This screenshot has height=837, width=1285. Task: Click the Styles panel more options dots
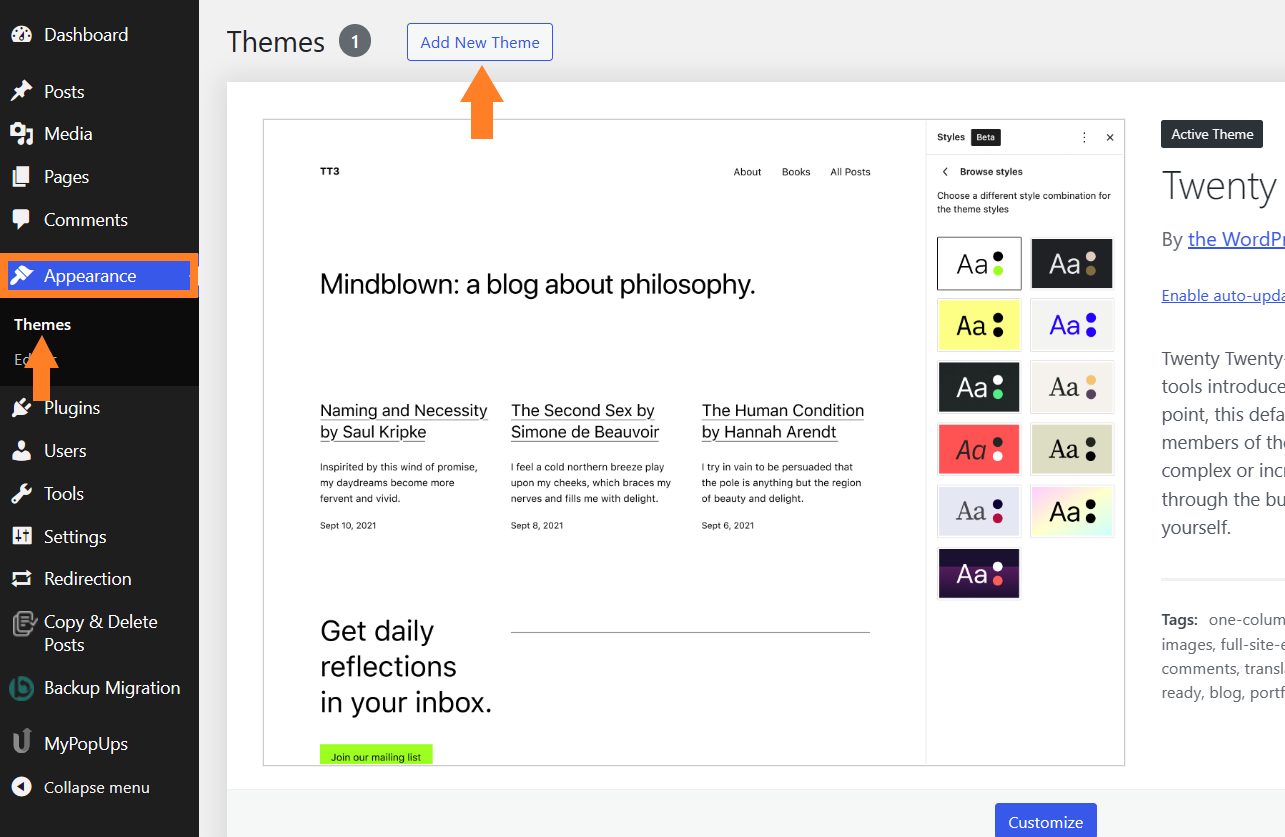[x=1084, y=137]
